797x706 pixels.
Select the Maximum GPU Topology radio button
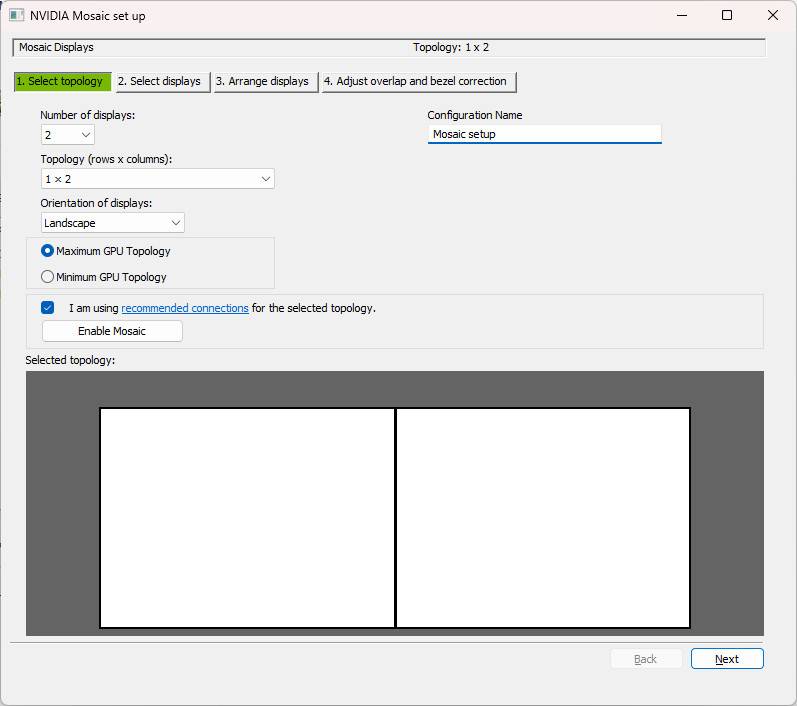tap(48, 251)
